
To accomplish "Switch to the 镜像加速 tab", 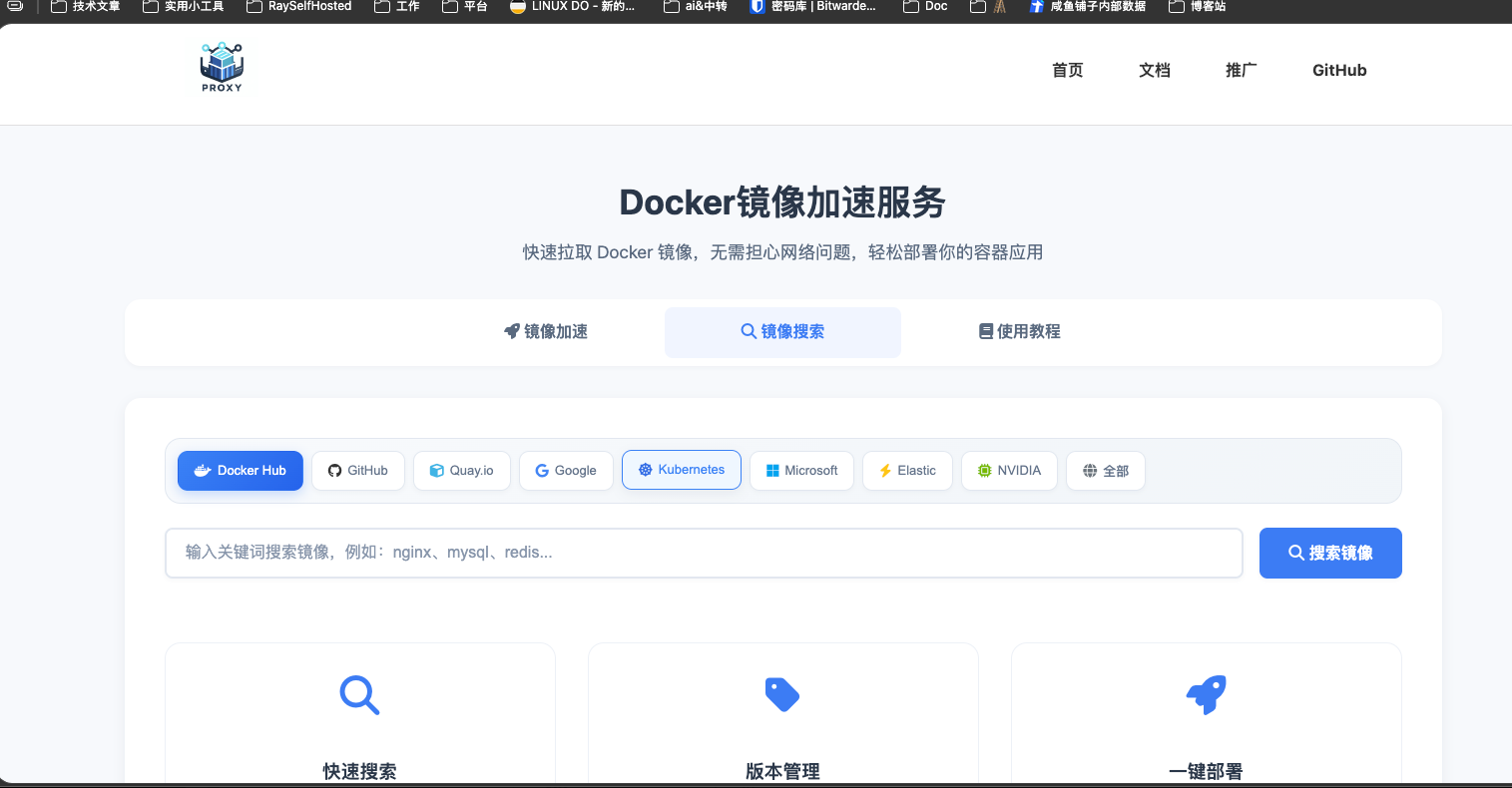I will point(546,332).
